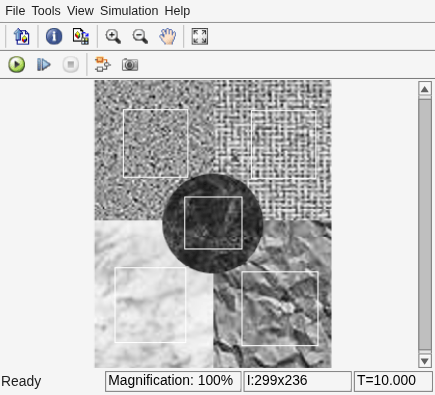Click the dark circular texture in the image
Viewport: 435px width, 395px height.
coord(212,223)
